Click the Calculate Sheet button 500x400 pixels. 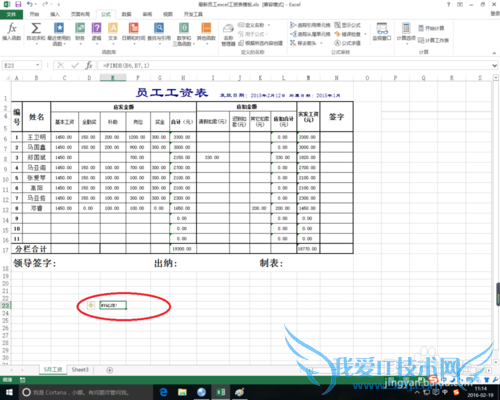pyautogui.click(x=433, y=40)
